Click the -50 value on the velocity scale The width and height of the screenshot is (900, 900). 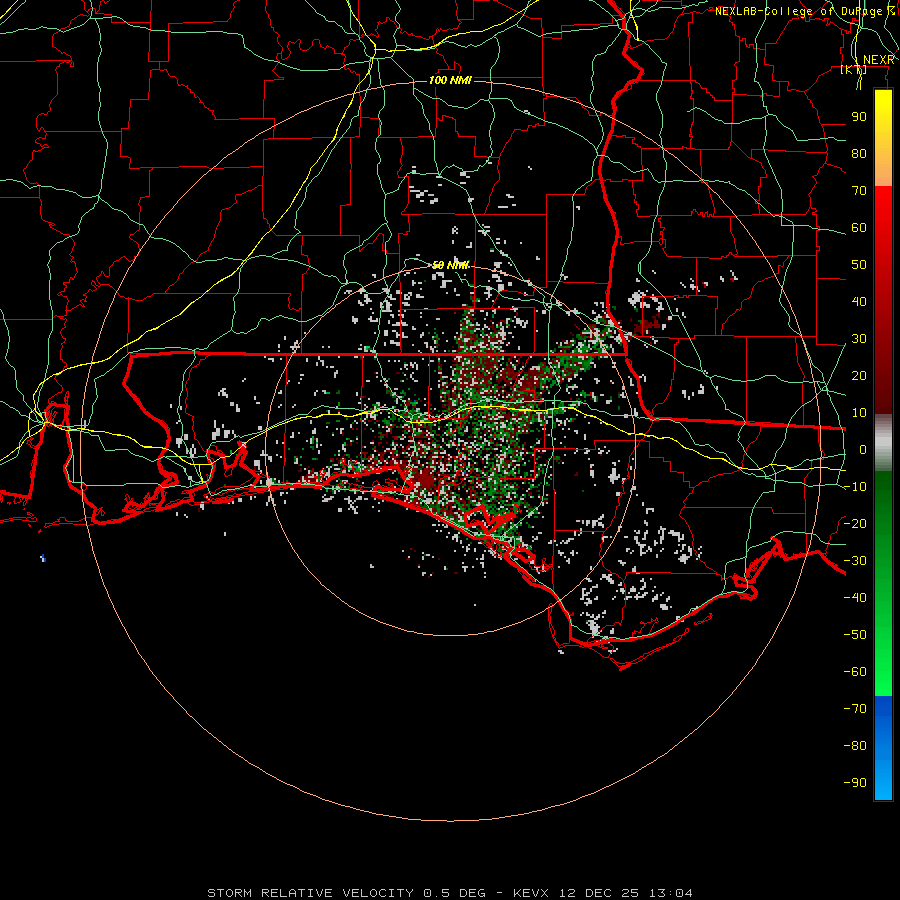tap(855, 635)
